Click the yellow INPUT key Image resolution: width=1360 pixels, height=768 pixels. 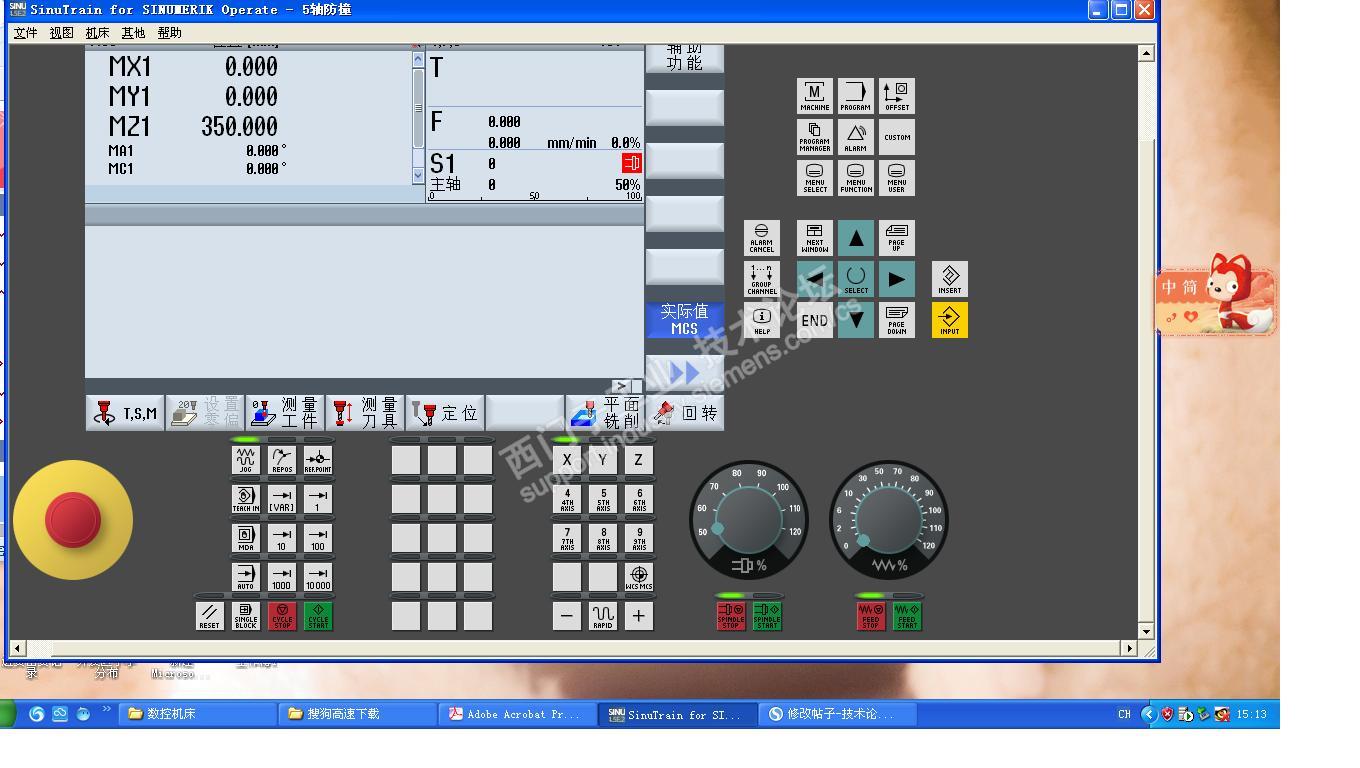(950, 320)
